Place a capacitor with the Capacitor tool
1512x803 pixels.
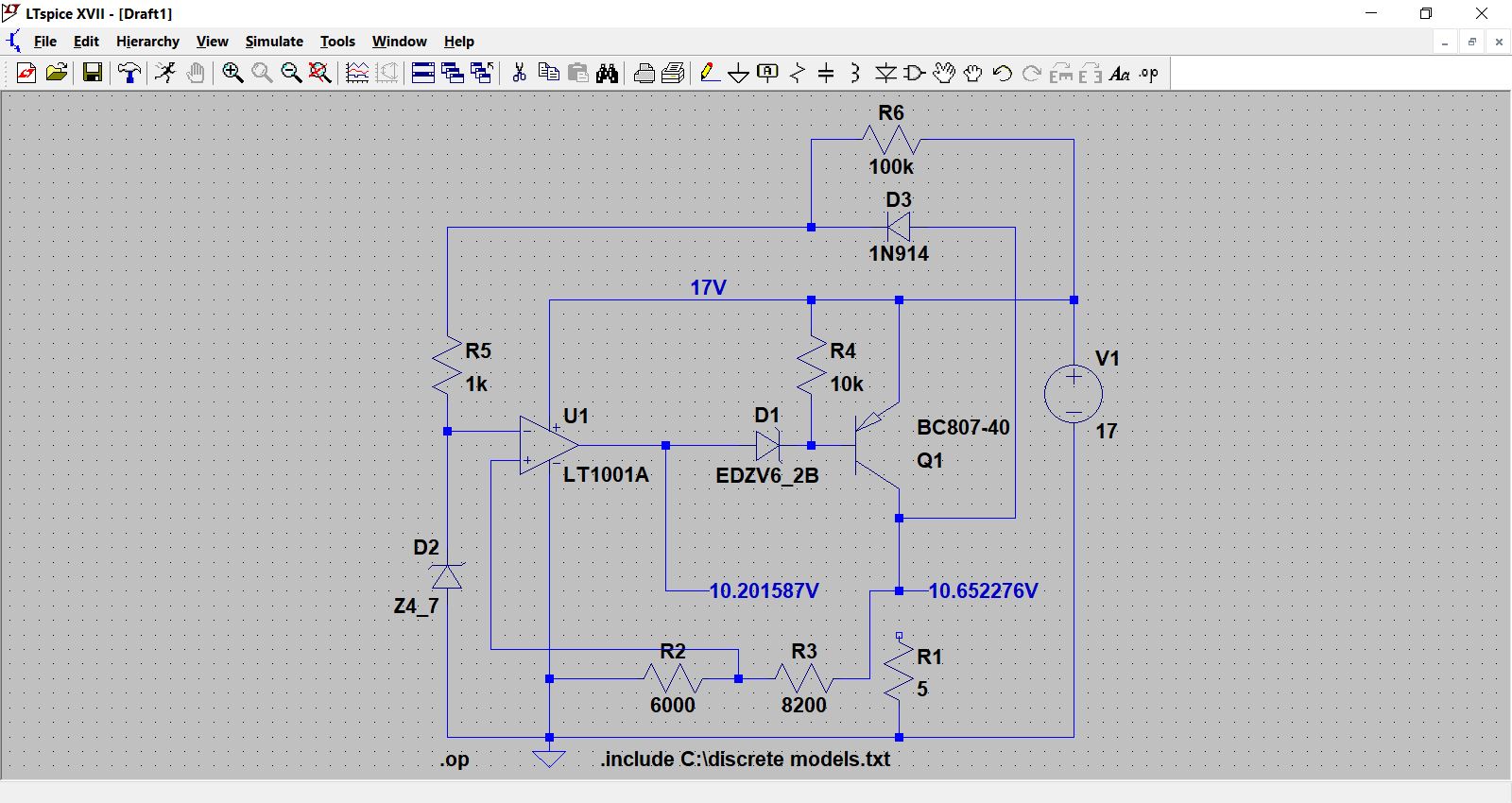tap(826, 73)
